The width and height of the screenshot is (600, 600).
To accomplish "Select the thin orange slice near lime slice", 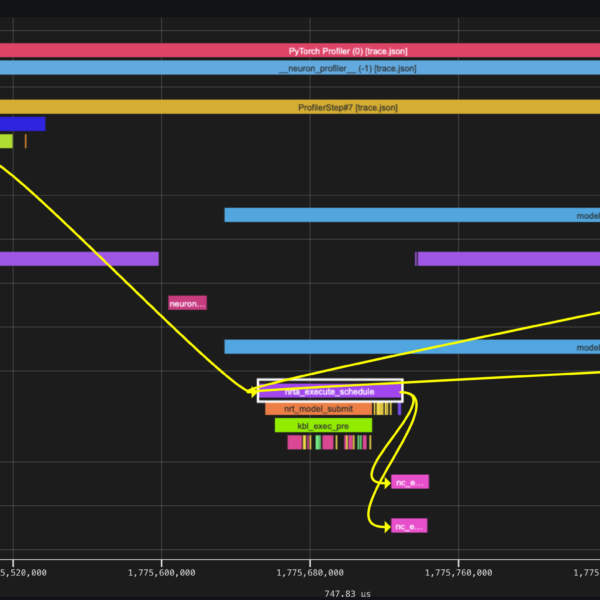I will pos(26,141).
